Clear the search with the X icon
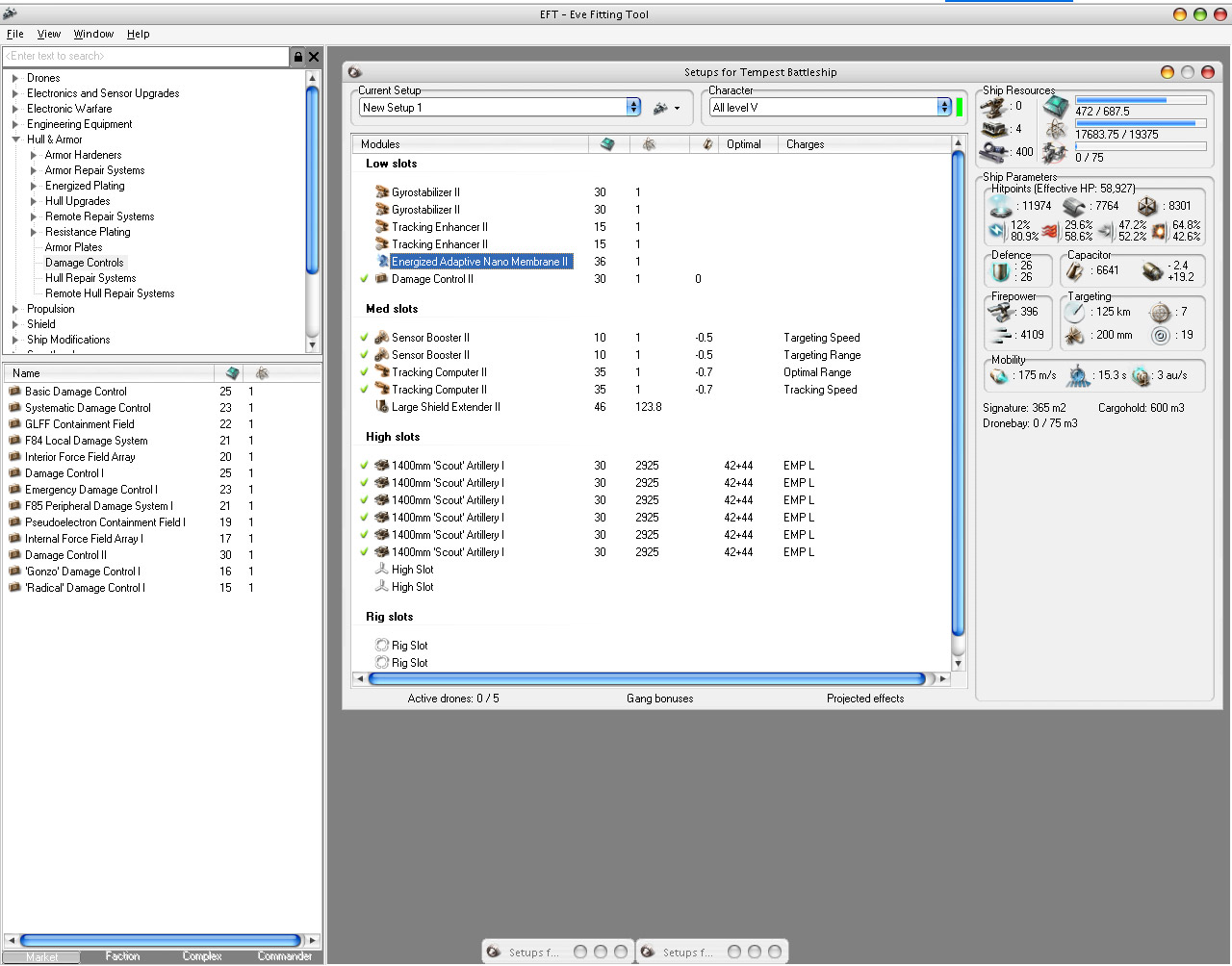The height and width of the screenshot is (966, 1232). [x=314, y=57]
